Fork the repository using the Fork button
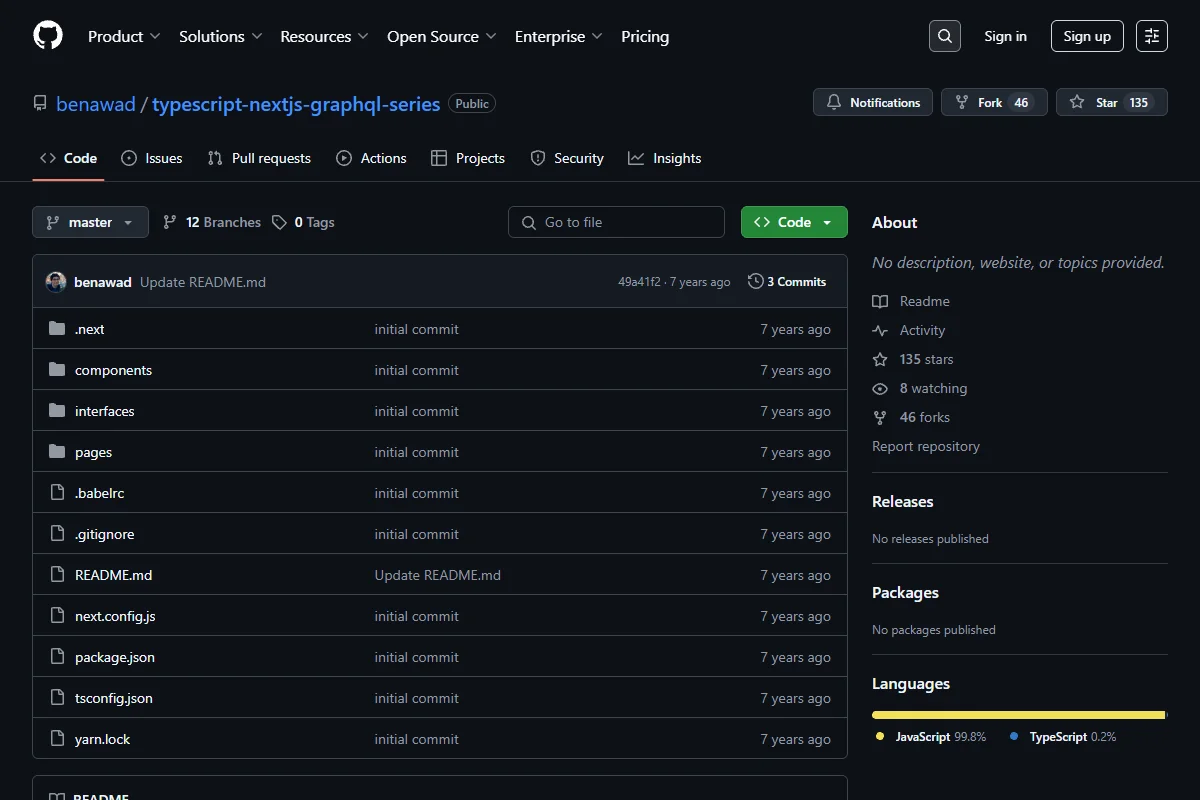Screen dimensions: 1200x800 click(x=994, y=102)
